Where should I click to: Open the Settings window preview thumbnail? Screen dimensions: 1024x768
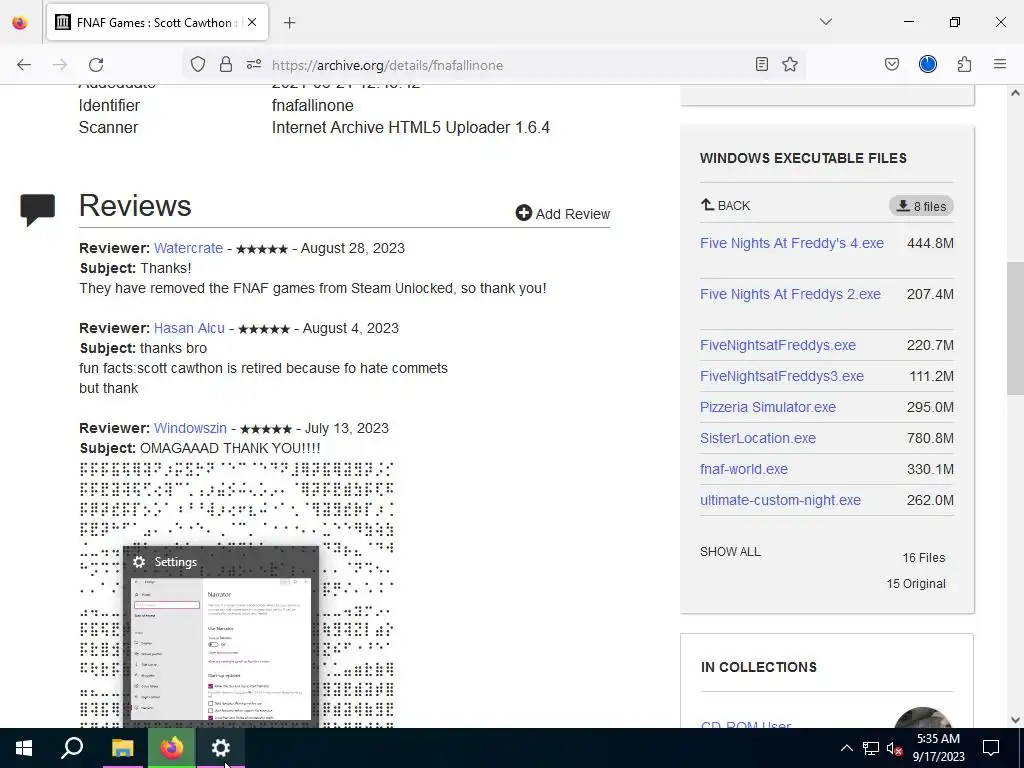(x=221, y=649)
